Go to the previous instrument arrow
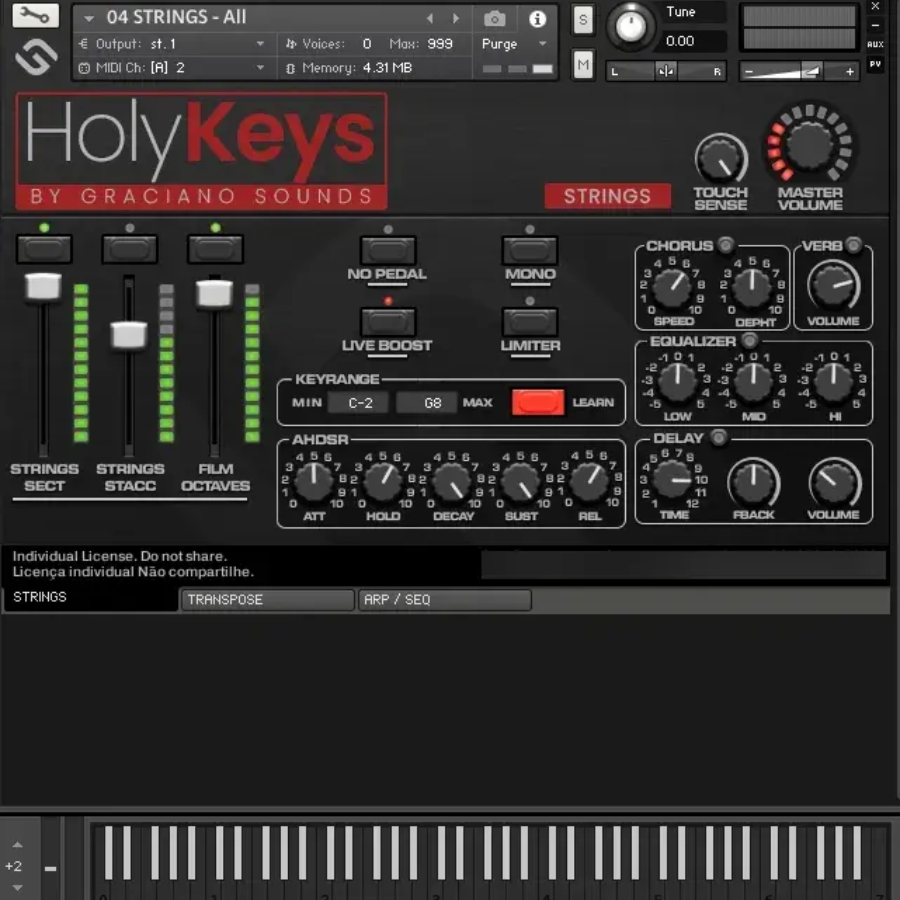 tap(429, 18)
